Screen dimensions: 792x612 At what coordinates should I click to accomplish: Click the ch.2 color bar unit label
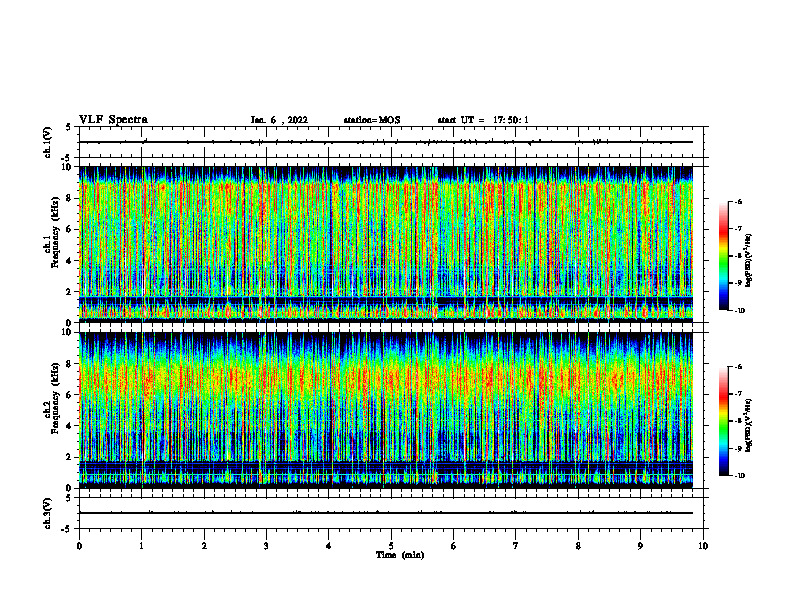click(x=749, y=426)
